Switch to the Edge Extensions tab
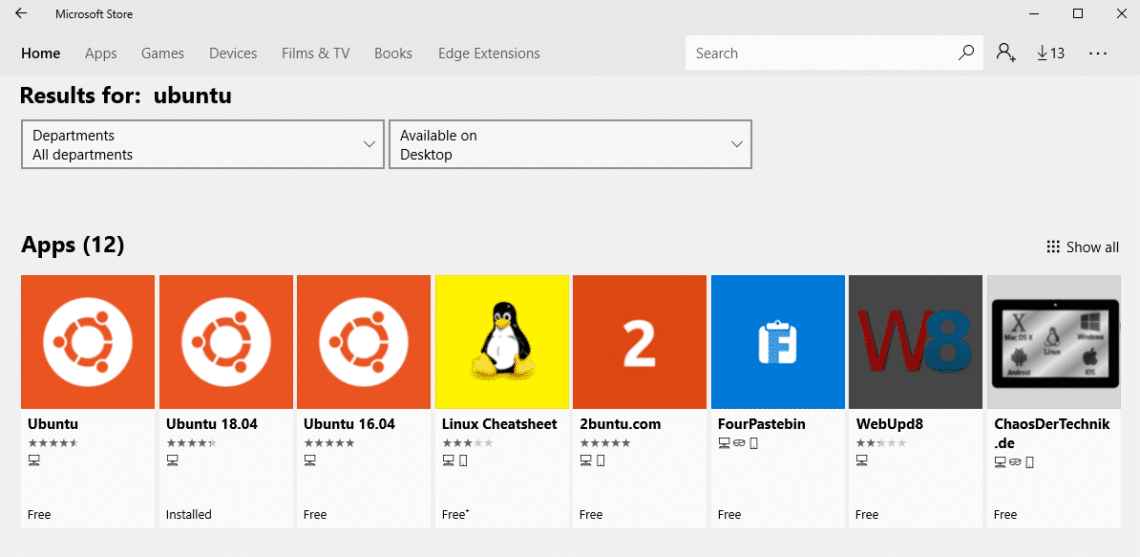The width and height of the screenshot is (1140, 557). pos(489,53)
